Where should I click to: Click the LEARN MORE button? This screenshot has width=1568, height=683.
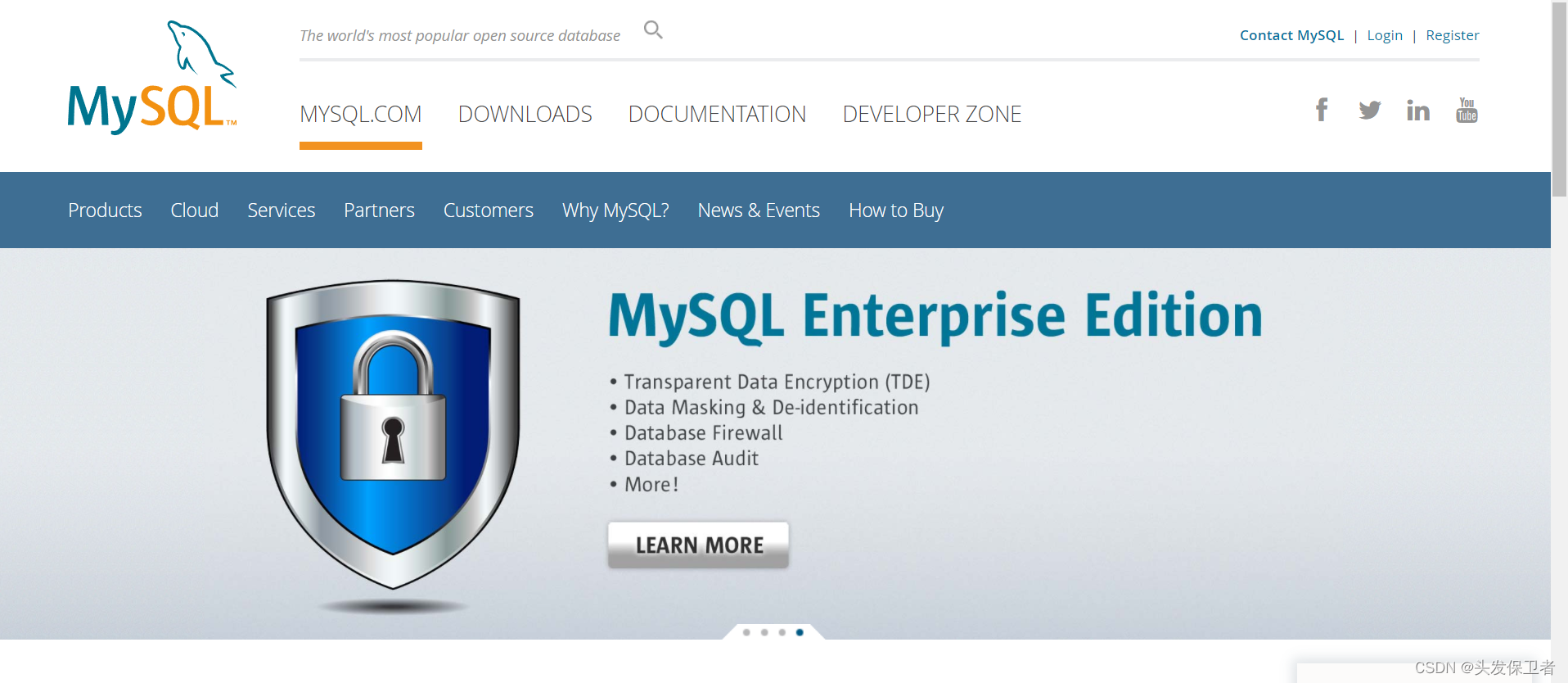click(x=698, y=545)
